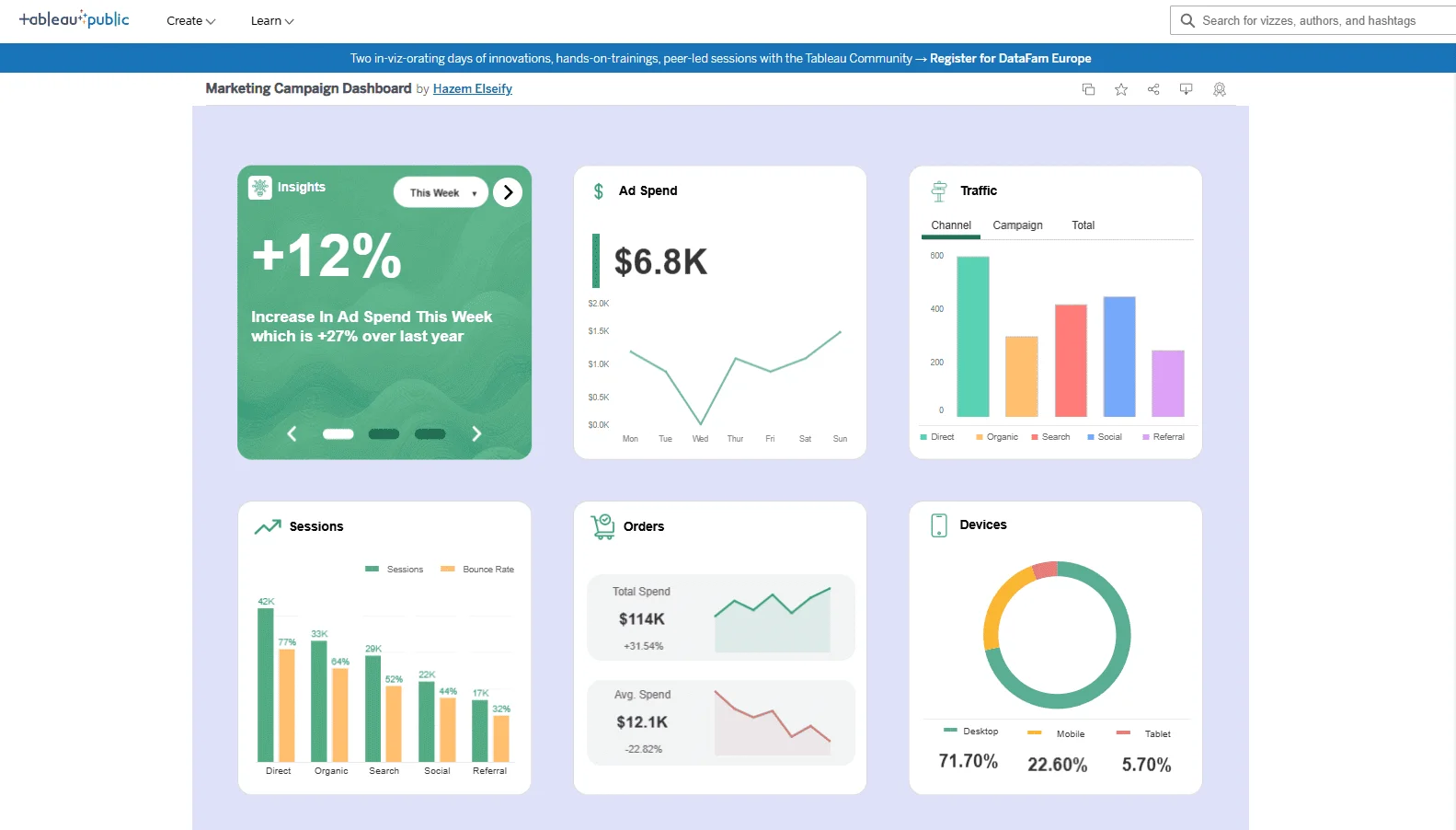
Task: Click the orange Organic bar in Traffic
Action: [1022, 376]
